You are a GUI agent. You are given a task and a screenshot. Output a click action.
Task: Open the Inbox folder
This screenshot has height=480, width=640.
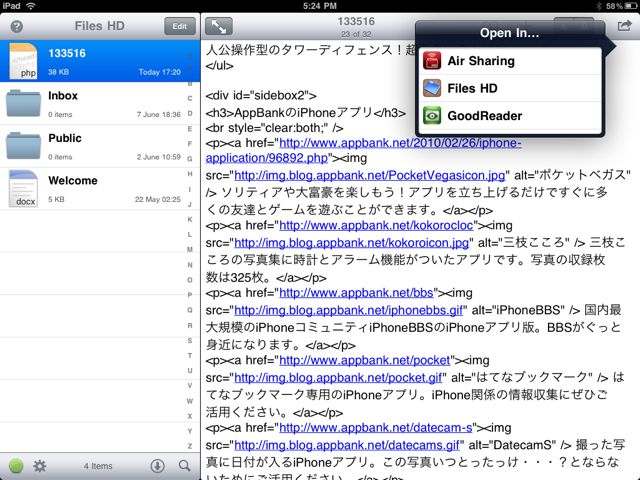point(100,104)
